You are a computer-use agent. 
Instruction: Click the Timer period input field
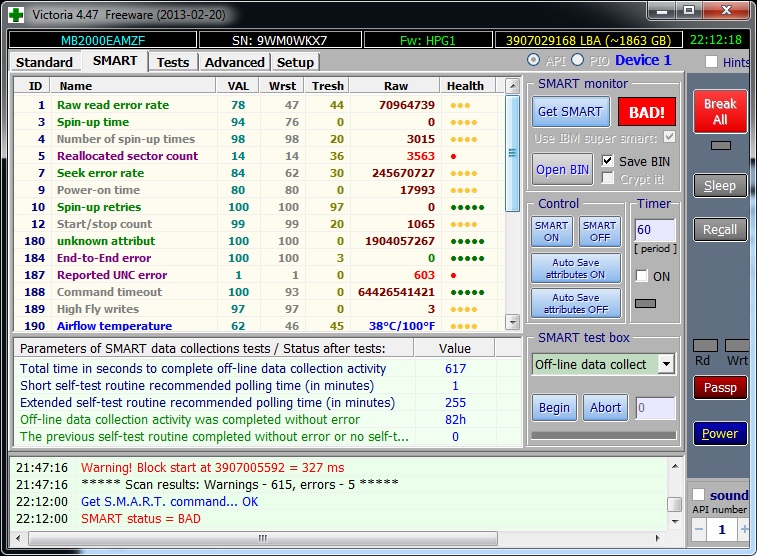(x=655, y=230)
